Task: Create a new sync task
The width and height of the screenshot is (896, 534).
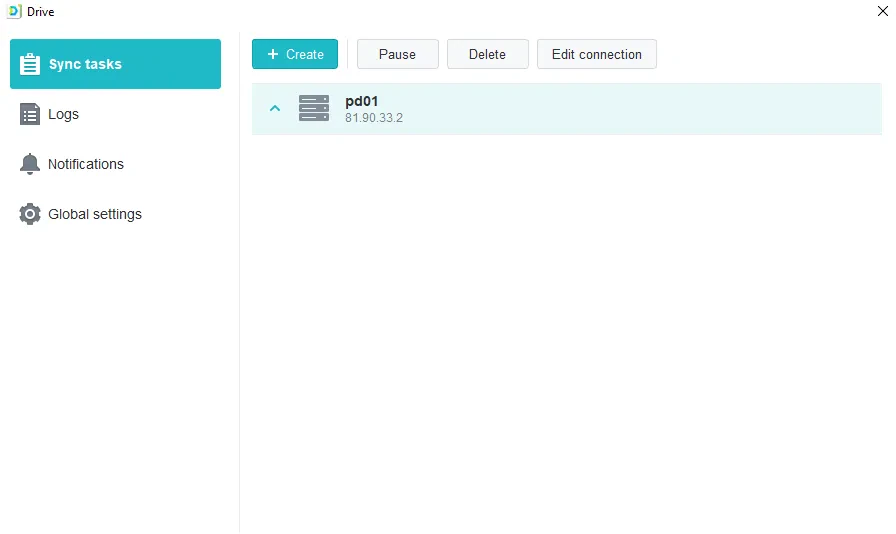Action: click(x=295, y=54)
